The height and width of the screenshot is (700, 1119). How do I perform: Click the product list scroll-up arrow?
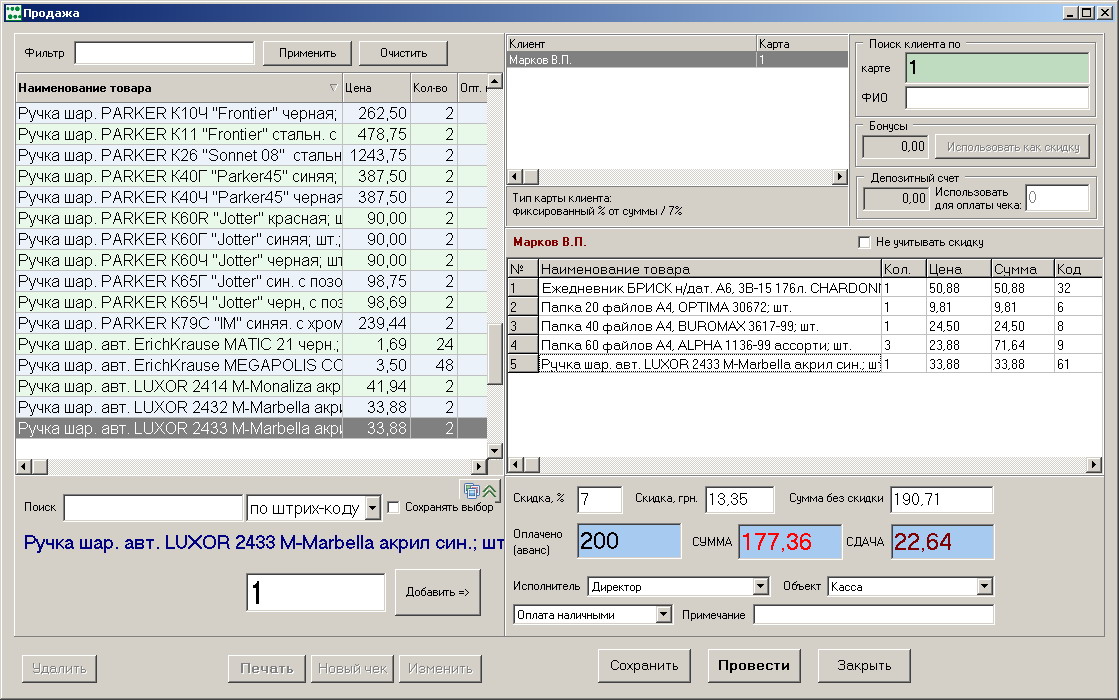[x=495, y=81]
